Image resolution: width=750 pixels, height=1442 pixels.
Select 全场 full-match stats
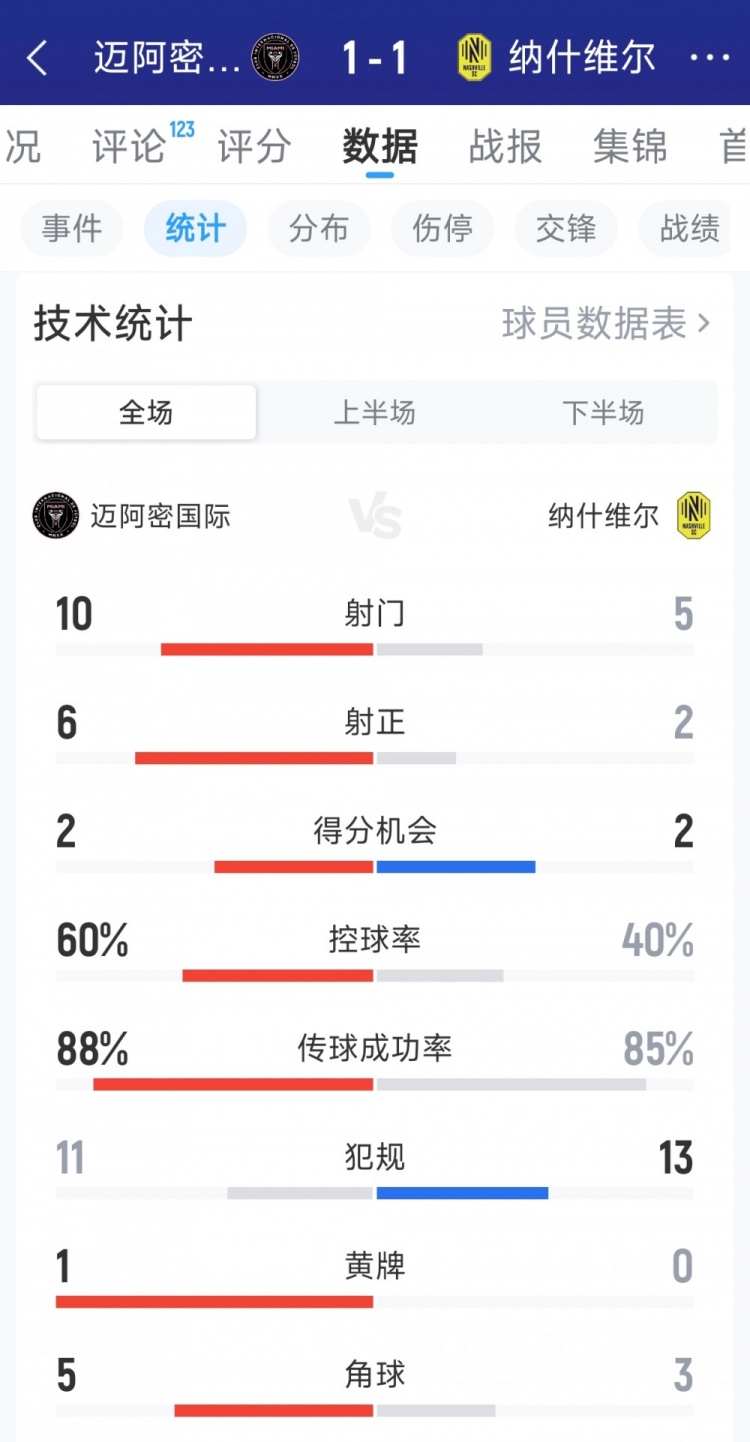[146, 412]
